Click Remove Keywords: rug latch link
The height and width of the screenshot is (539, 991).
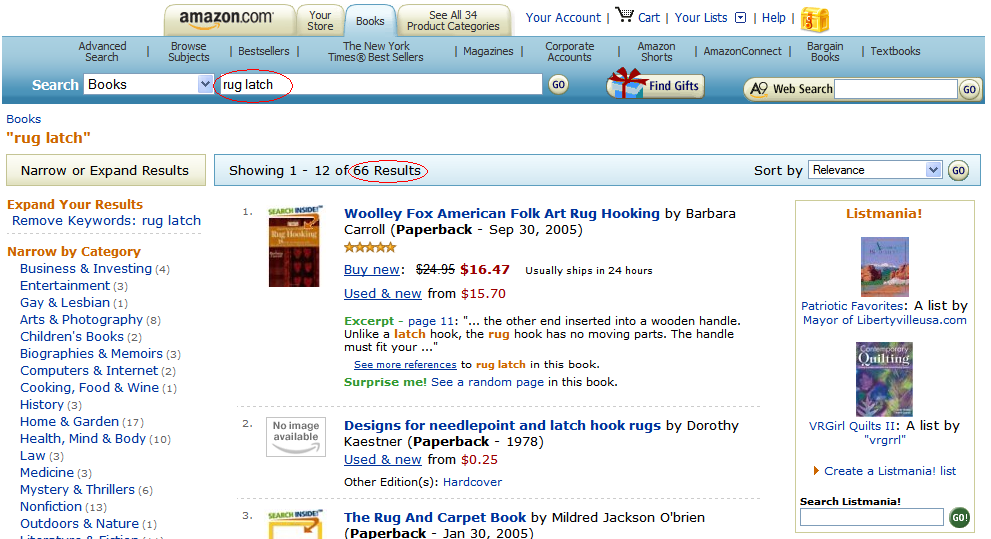coord(106,221)
